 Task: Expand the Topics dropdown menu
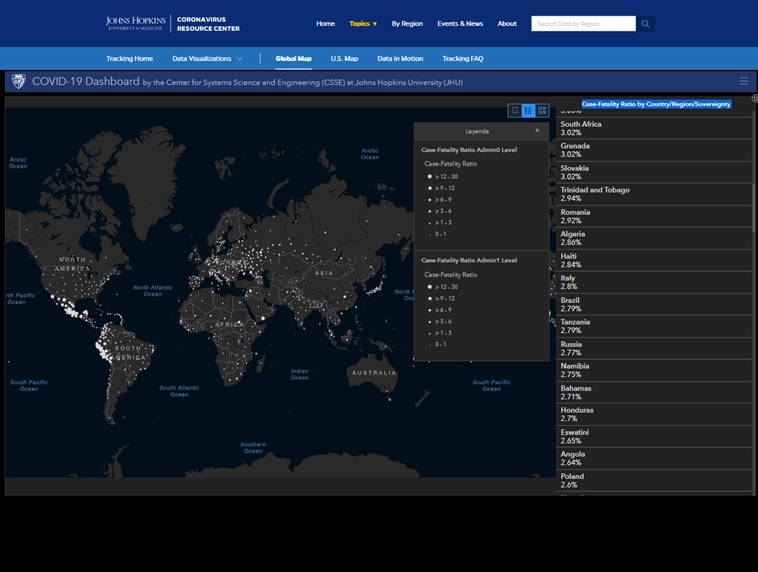pos(363,24)
